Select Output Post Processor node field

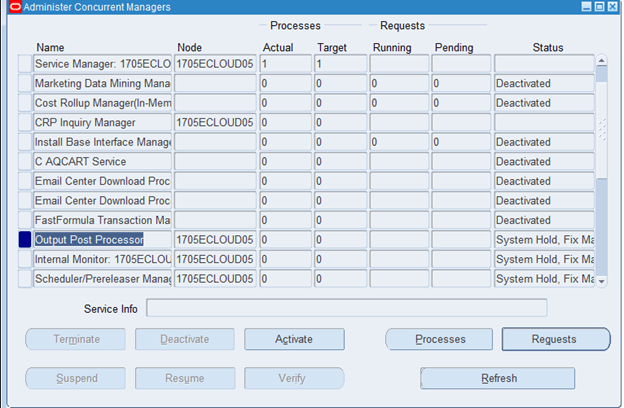pyautogui.click(x=214, y=240)
